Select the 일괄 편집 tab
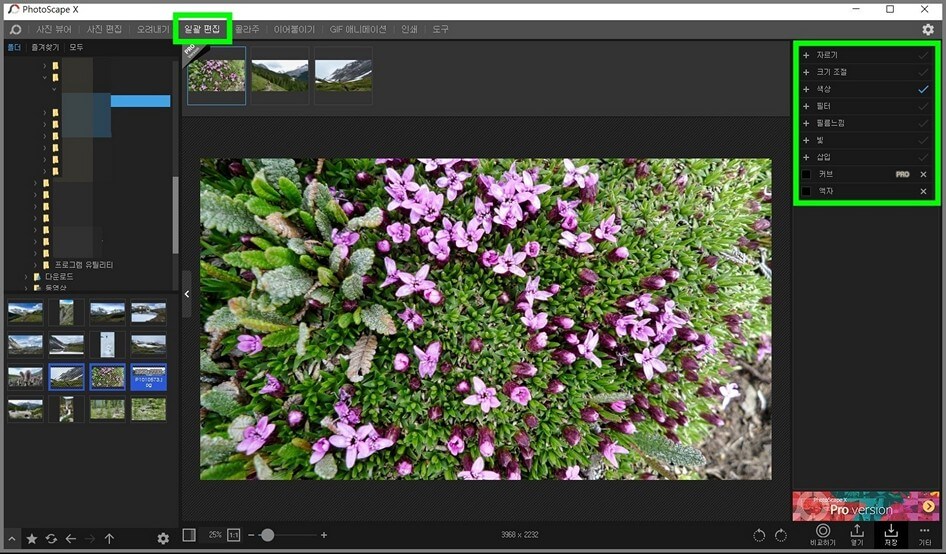 (202, 29)
